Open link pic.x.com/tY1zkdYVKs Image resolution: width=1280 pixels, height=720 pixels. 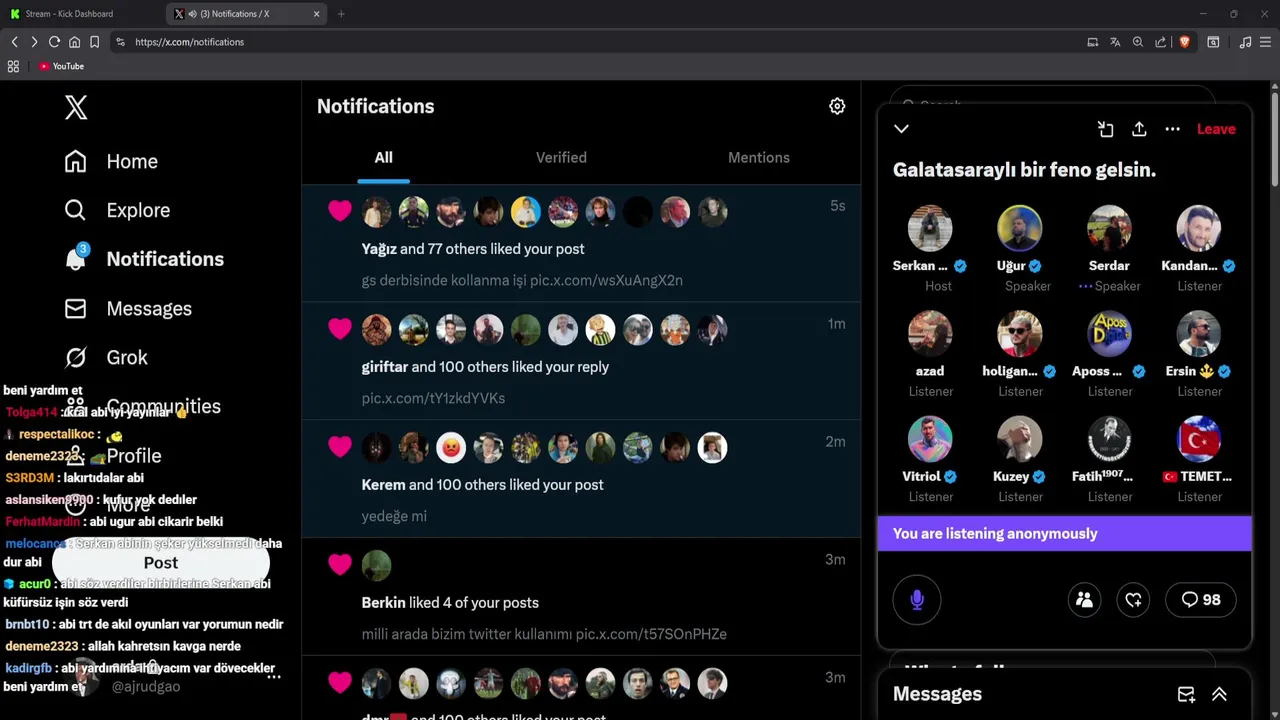433,398
